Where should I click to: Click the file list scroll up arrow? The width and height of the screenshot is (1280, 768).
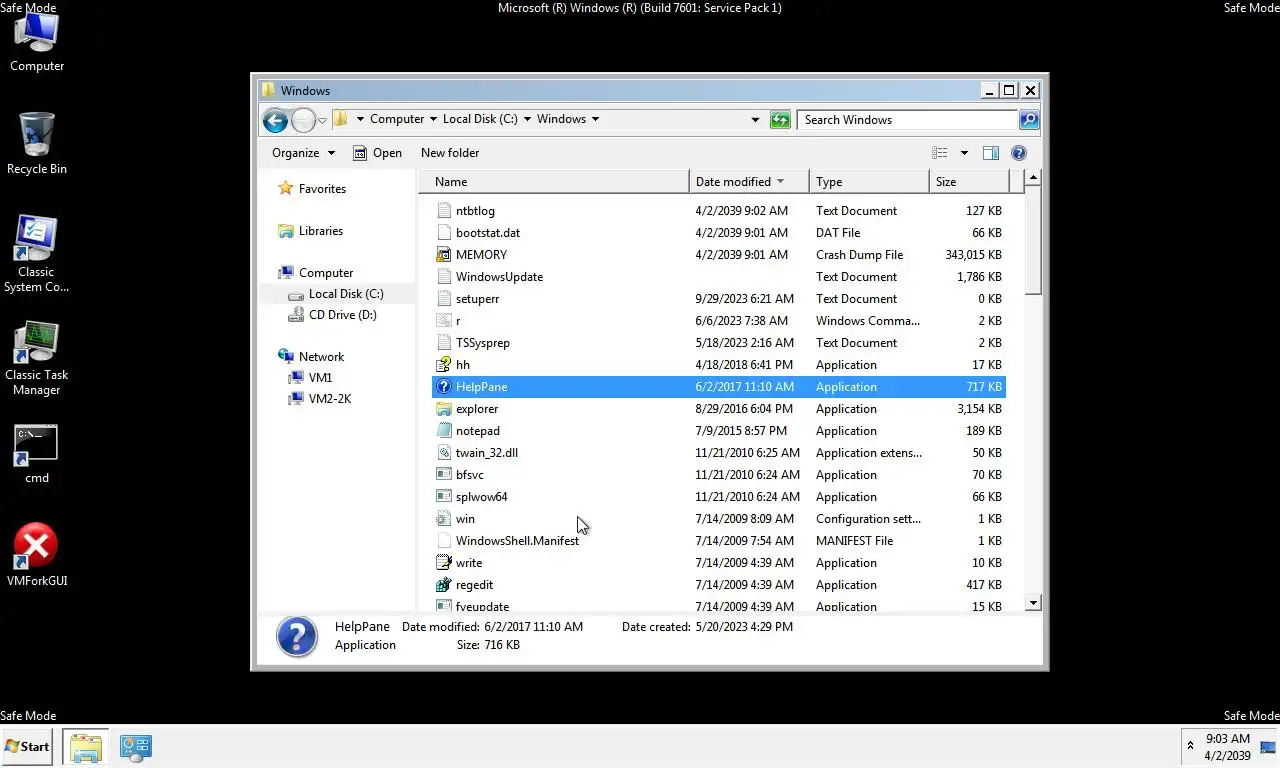(1033, 178)
